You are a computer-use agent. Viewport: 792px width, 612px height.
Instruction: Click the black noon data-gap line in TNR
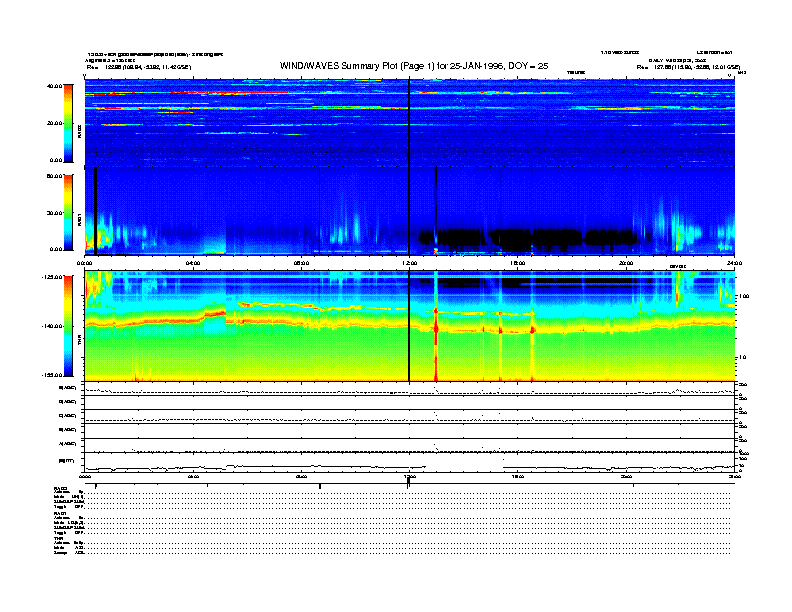(409, 326)
